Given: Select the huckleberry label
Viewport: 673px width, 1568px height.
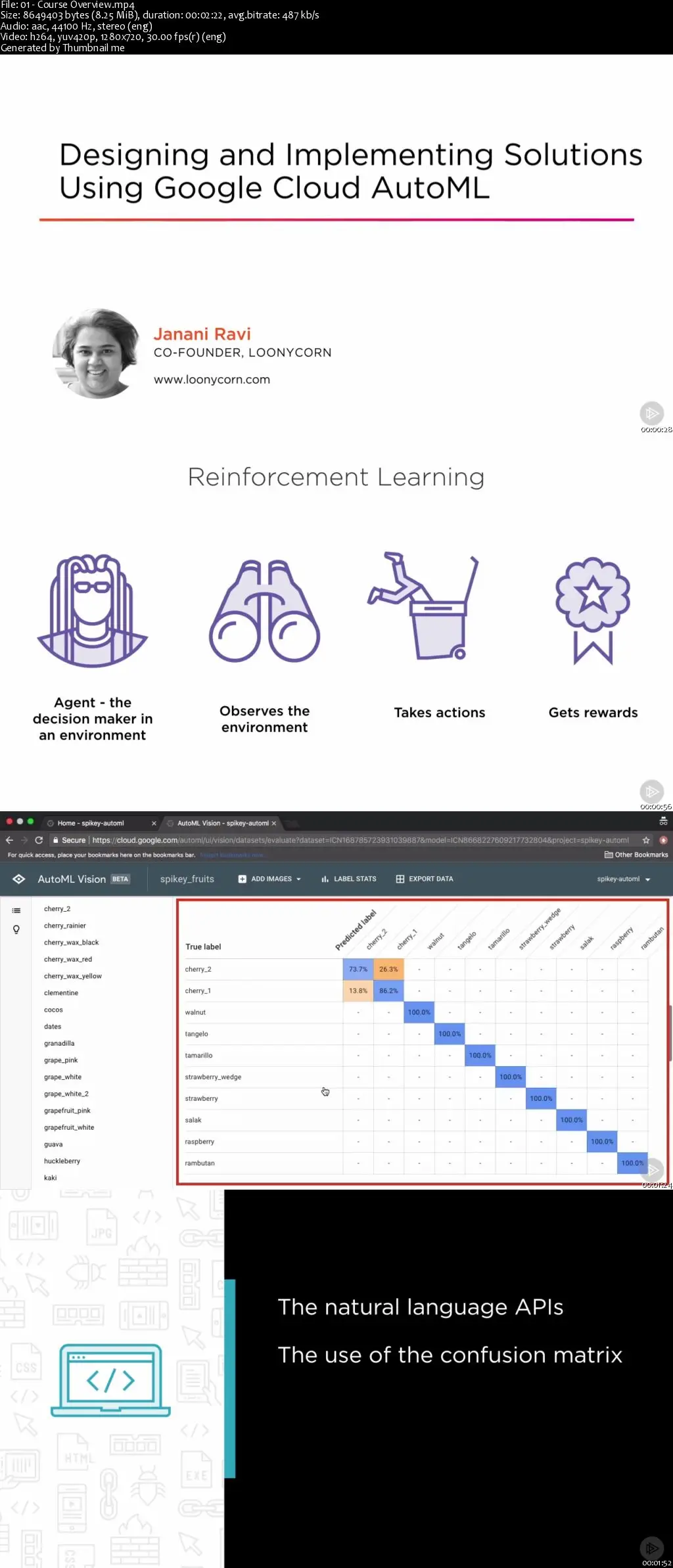Looking at the screenshot, I should click(62, 1161).
